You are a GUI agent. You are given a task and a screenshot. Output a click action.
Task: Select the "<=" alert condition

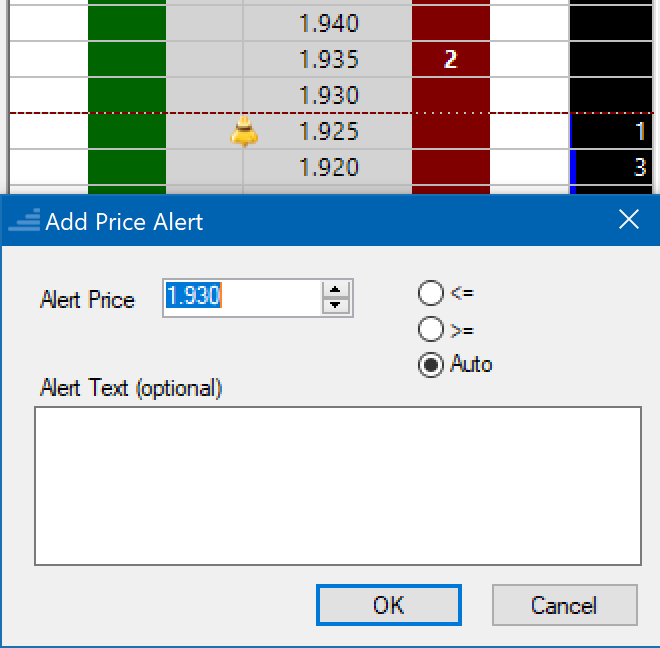[x=431, y=293]
